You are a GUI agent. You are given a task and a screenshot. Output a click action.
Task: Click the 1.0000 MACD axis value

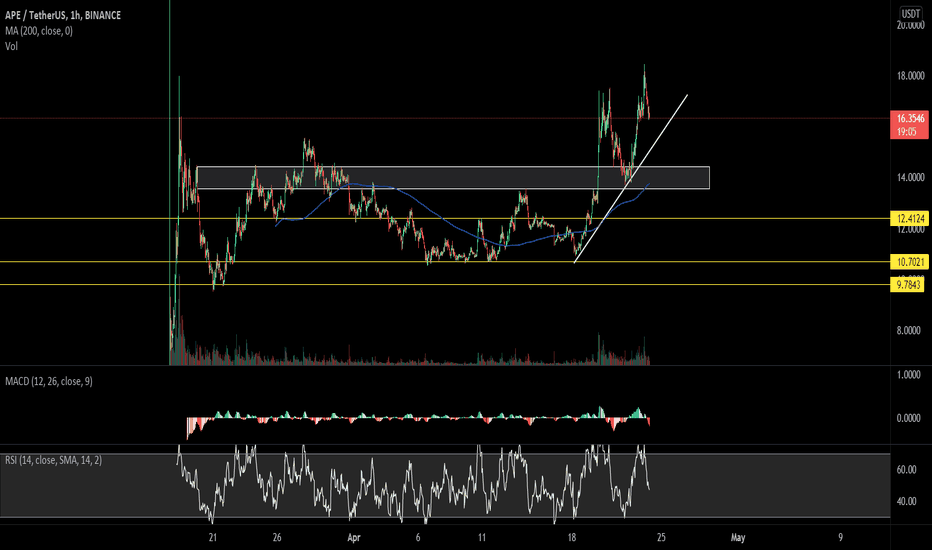point(908,375)
